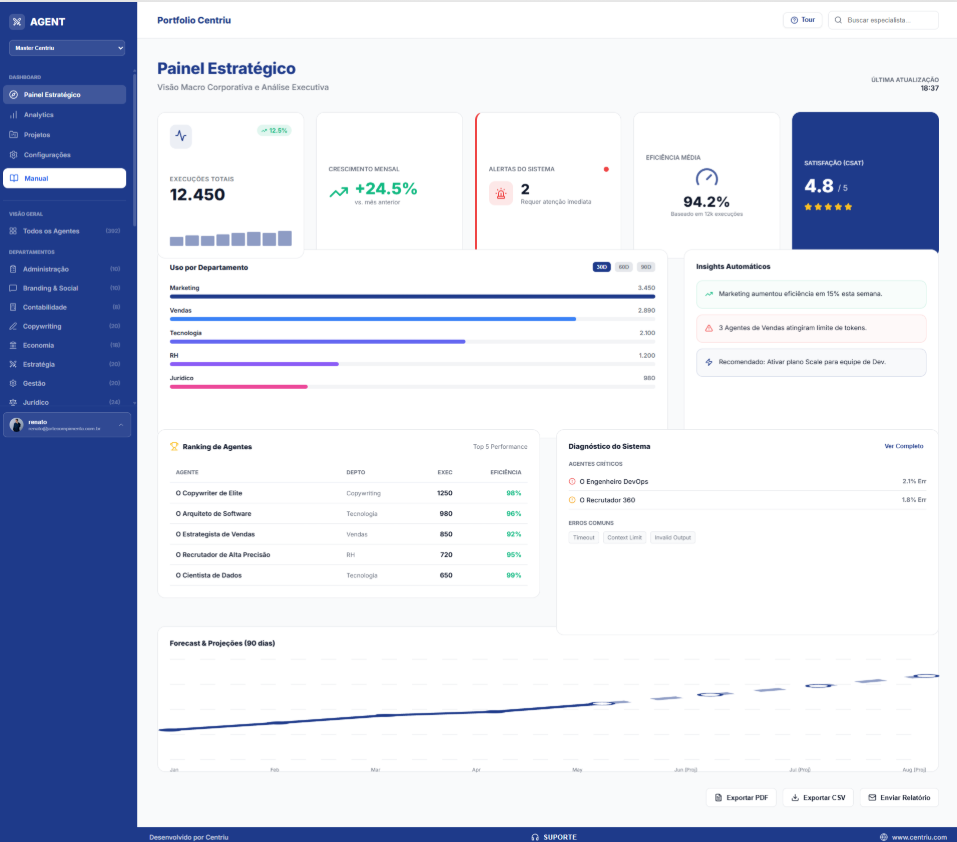Open the Copywriting department
957x842 pixels.
coord(65,326)
